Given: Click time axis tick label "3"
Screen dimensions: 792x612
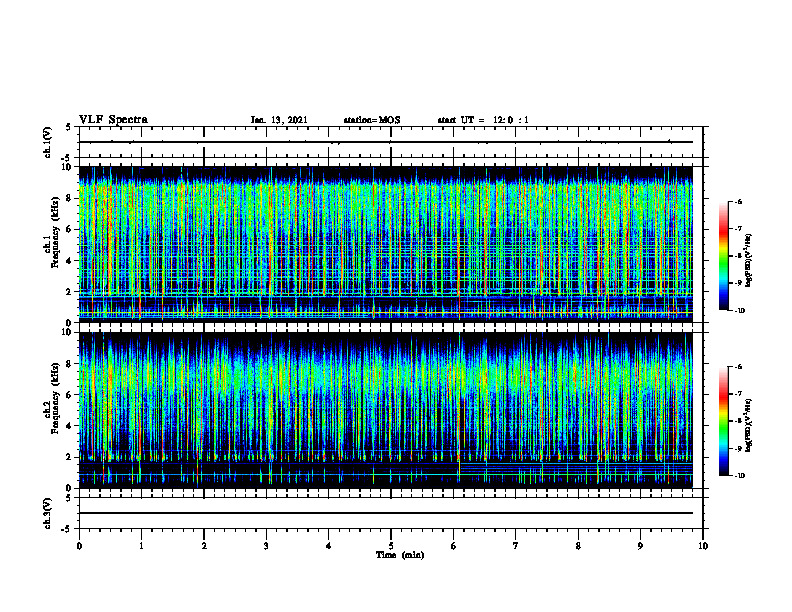Looking at the screenshot, I should [x=266, y=546].
